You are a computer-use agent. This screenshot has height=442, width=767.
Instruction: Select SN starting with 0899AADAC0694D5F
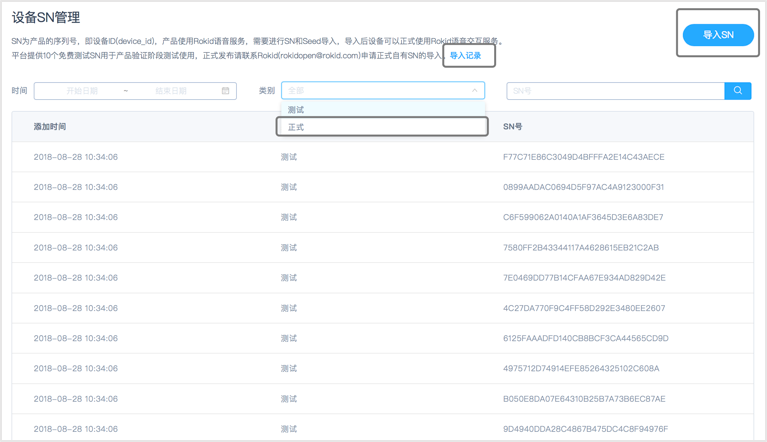(584, 187)
